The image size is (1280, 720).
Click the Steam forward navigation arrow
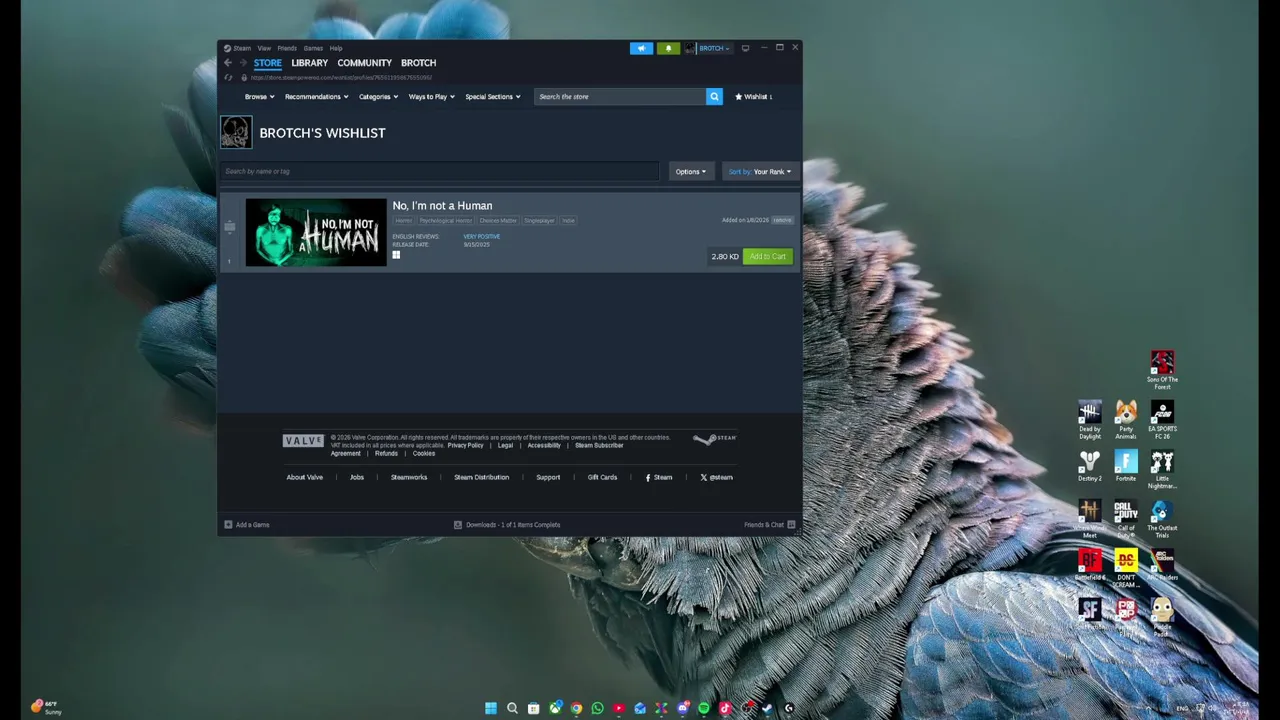pos(242,63)
